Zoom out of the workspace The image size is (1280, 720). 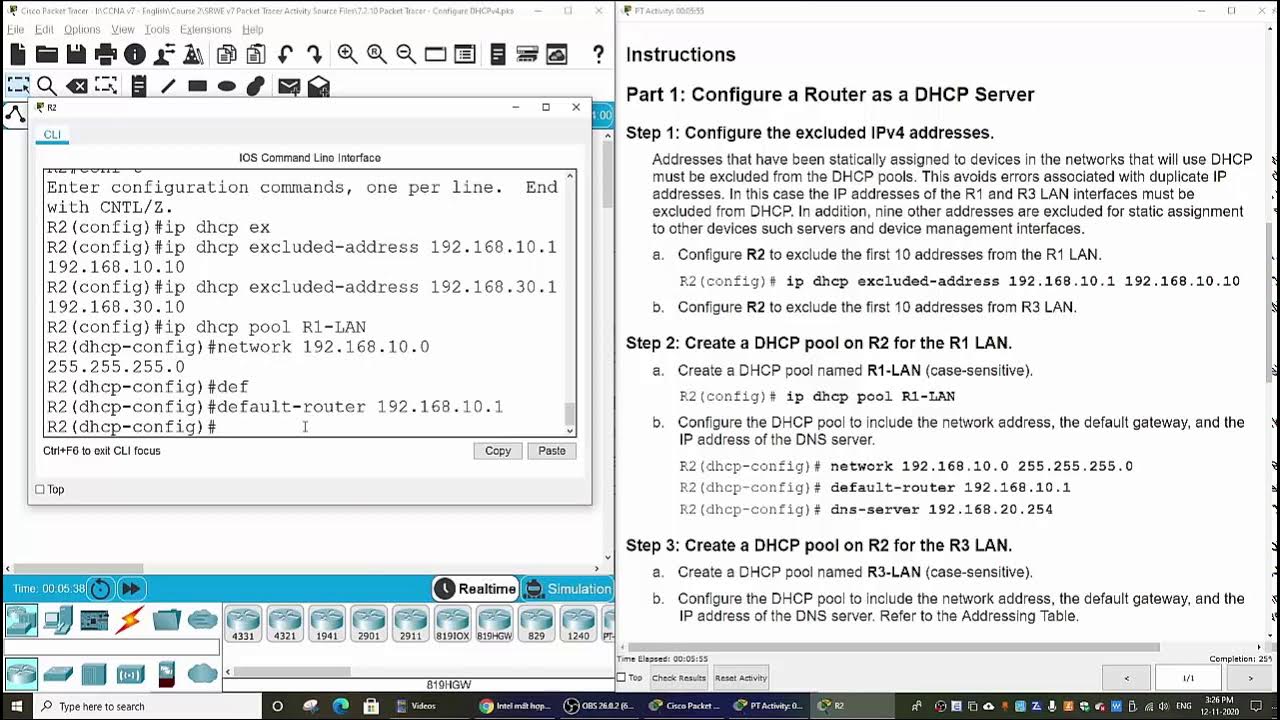(x=406, y=54)
